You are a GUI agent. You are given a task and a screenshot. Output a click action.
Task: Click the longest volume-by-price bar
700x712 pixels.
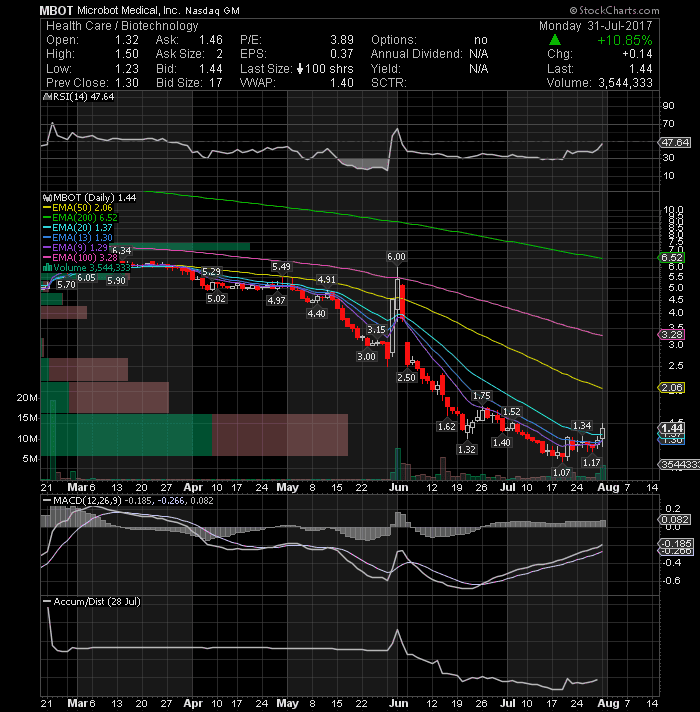[194, 435]
